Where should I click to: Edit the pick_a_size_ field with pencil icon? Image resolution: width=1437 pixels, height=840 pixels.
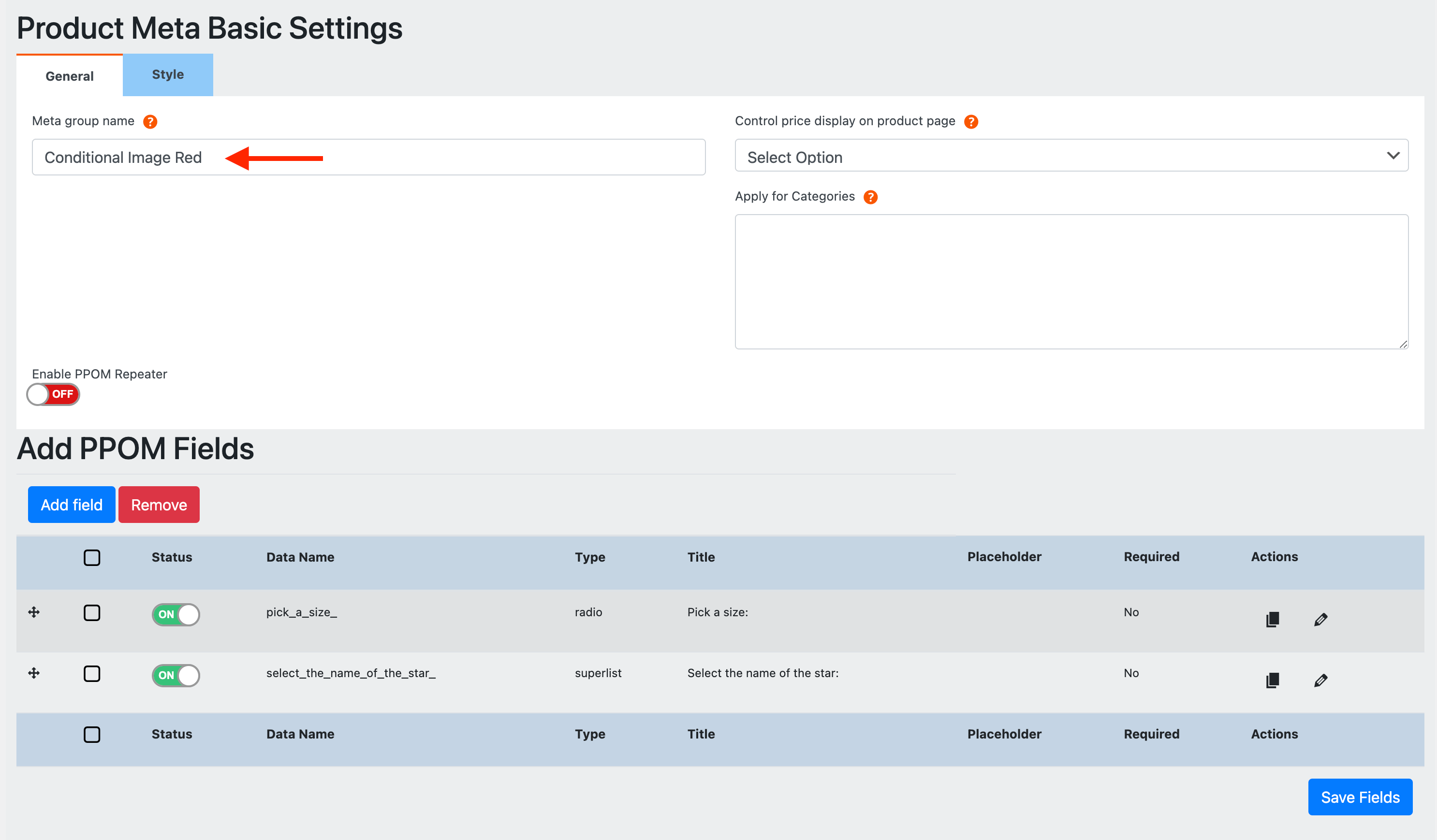pyautogui.click(x=1320, y=619)
